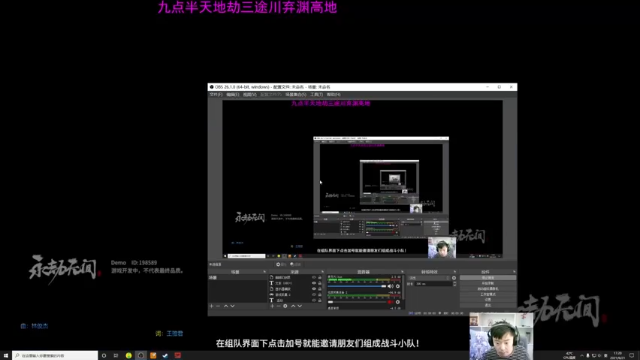
Task: Pop out the 来源 dock using its header icon
Action: (x=322, y=272)
